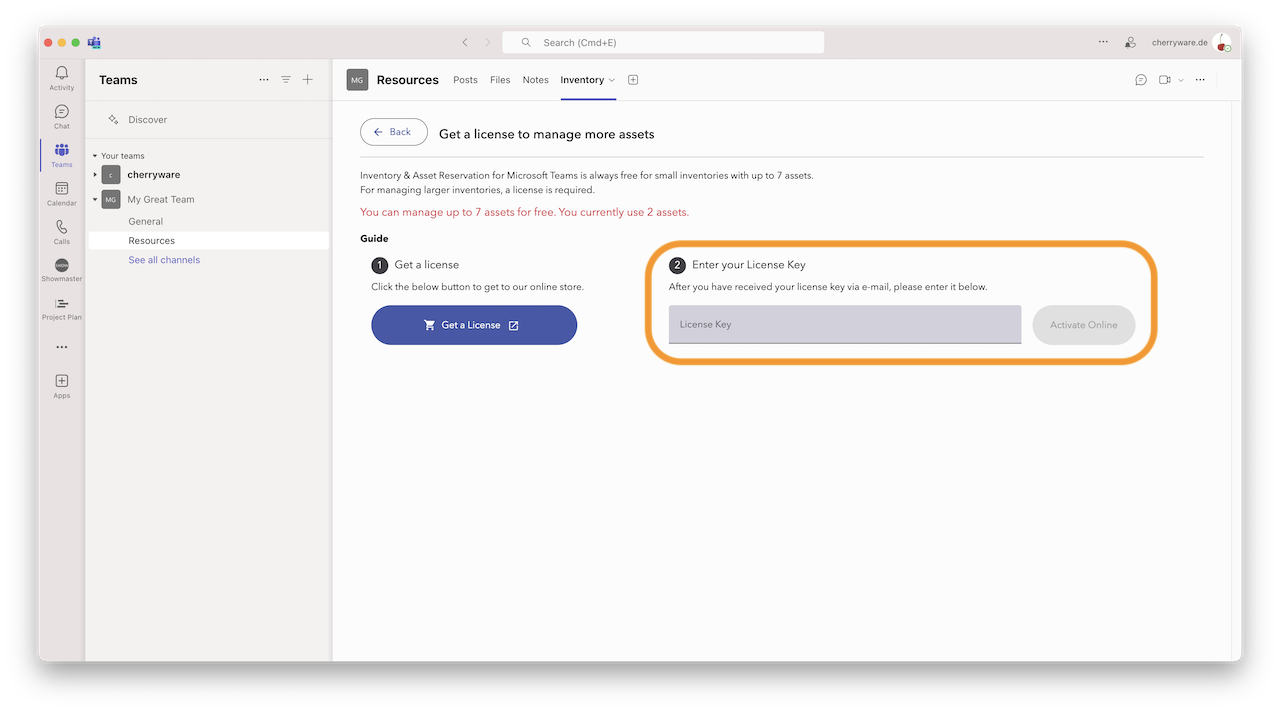
Task: Open Chat in the sidebar
Action: pyautogui.click(x=62, y=116)
